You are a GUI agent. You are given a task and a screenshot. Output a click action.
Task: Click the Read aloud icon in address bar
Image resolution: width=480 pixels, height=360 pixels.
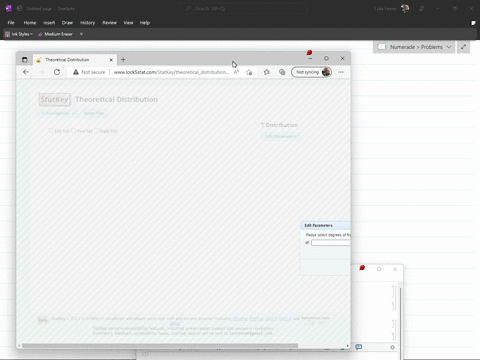click(x=236, y=72)
